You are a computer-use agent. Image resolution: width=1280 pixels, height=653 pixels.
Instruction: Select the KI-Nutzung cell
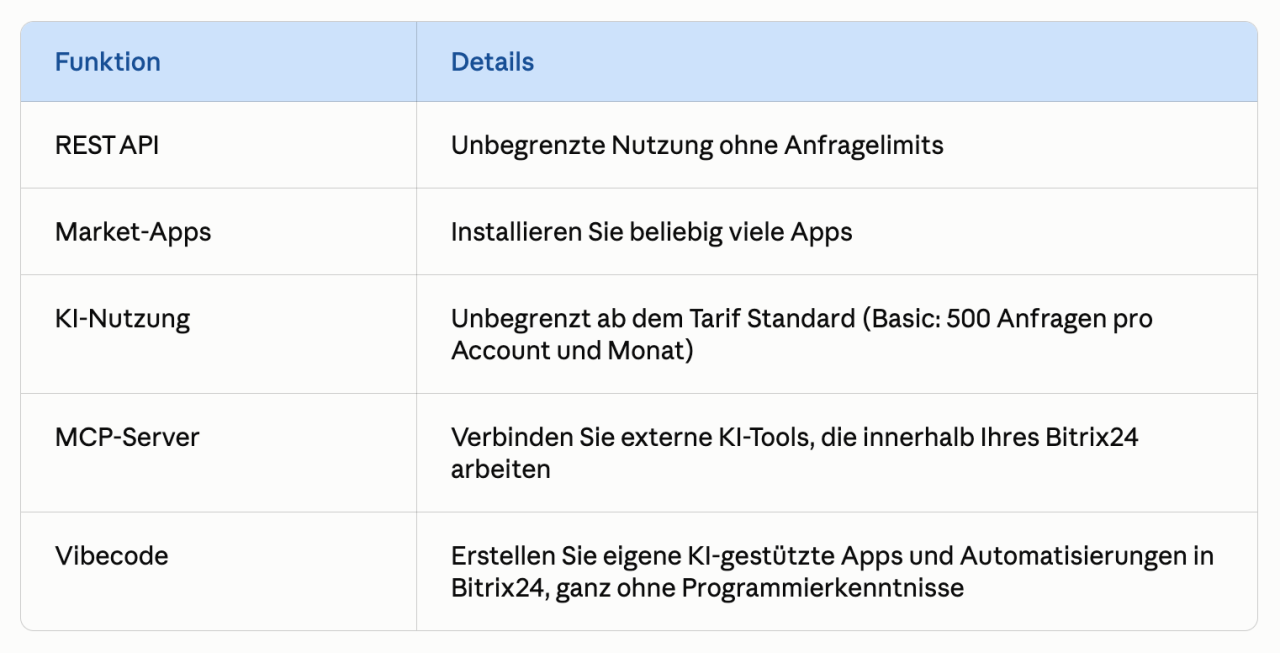point(218,334)
